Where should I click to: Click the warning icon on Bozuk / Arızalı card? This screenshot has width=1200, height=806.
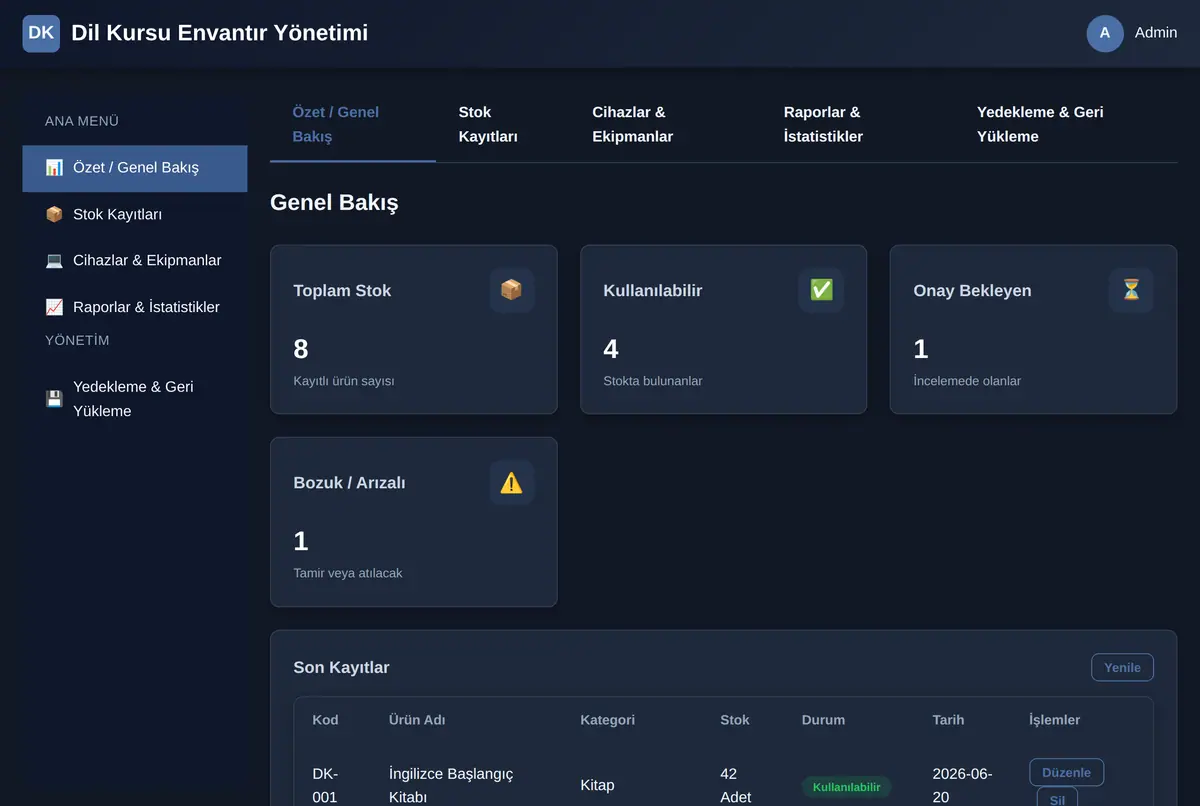511,482
